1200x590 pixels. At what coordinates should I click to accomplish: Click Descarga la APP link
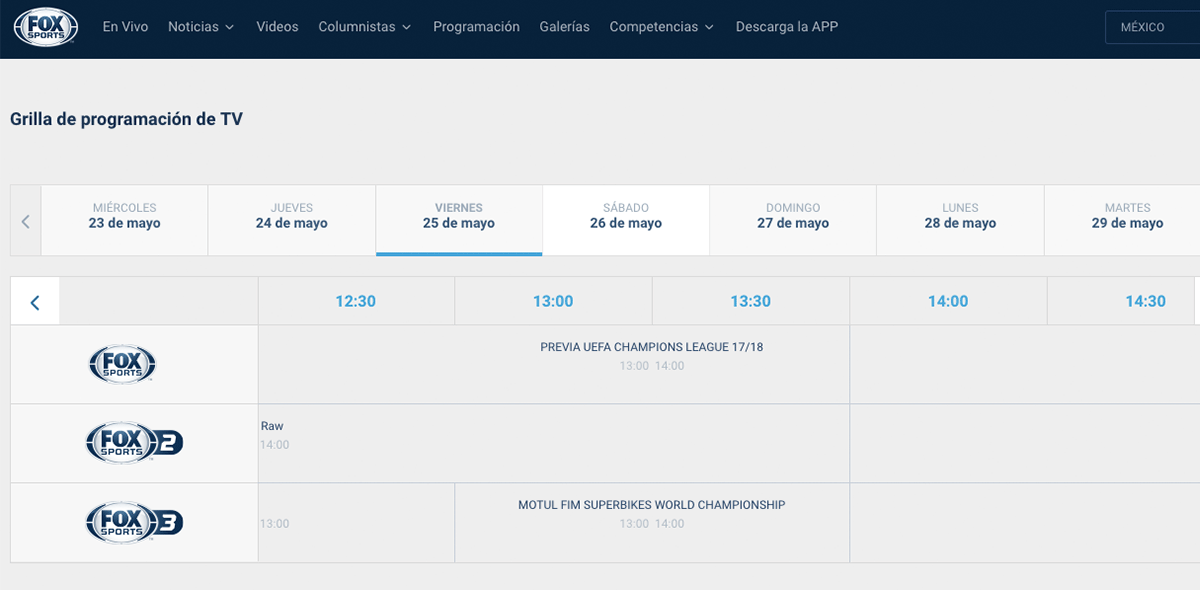(x=786, y=27)
